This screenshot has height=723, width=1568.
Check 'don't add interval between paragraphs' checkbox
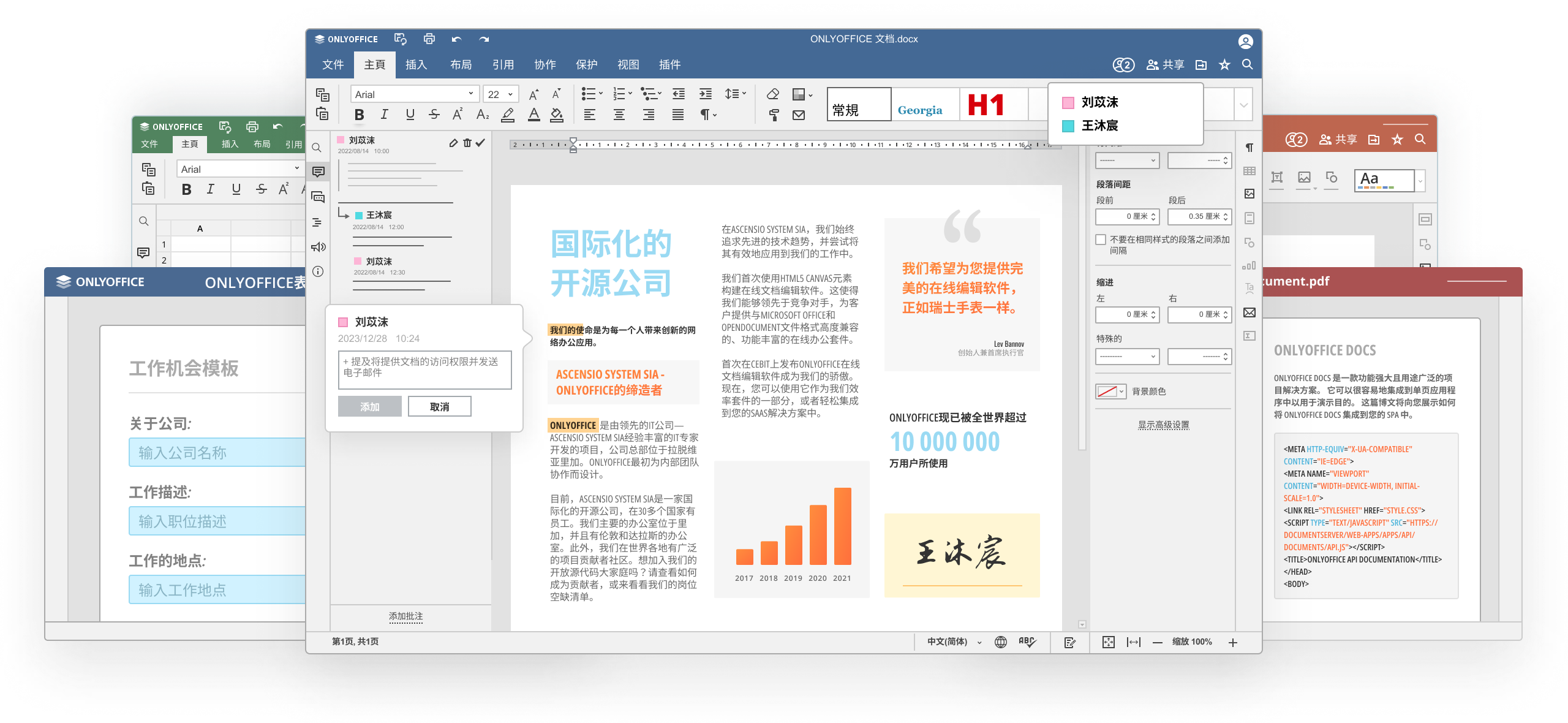coord(1101,240)
